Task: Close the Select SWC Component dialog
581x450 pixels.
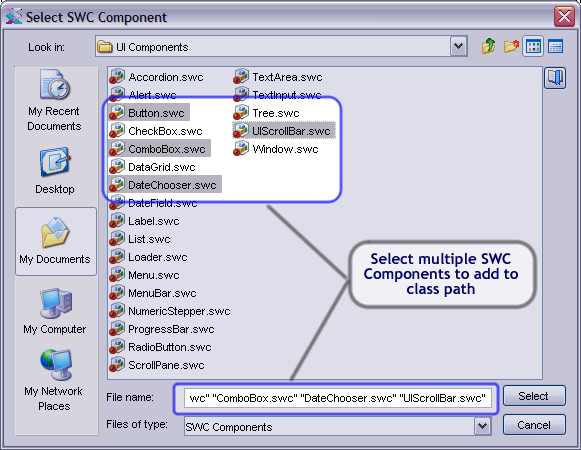Action: 564,16
